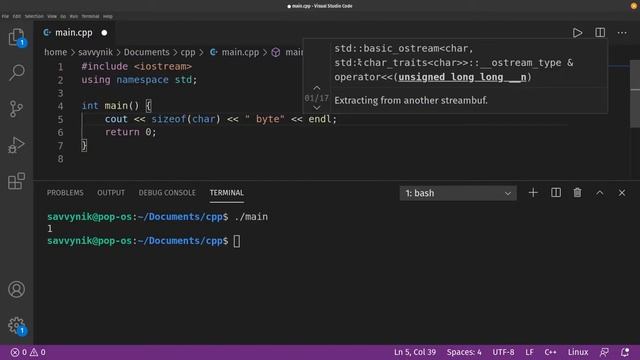Create a new terminal with plus icon
The height and width of the screenshot is (360, 640).
click(x=533, y=193)
